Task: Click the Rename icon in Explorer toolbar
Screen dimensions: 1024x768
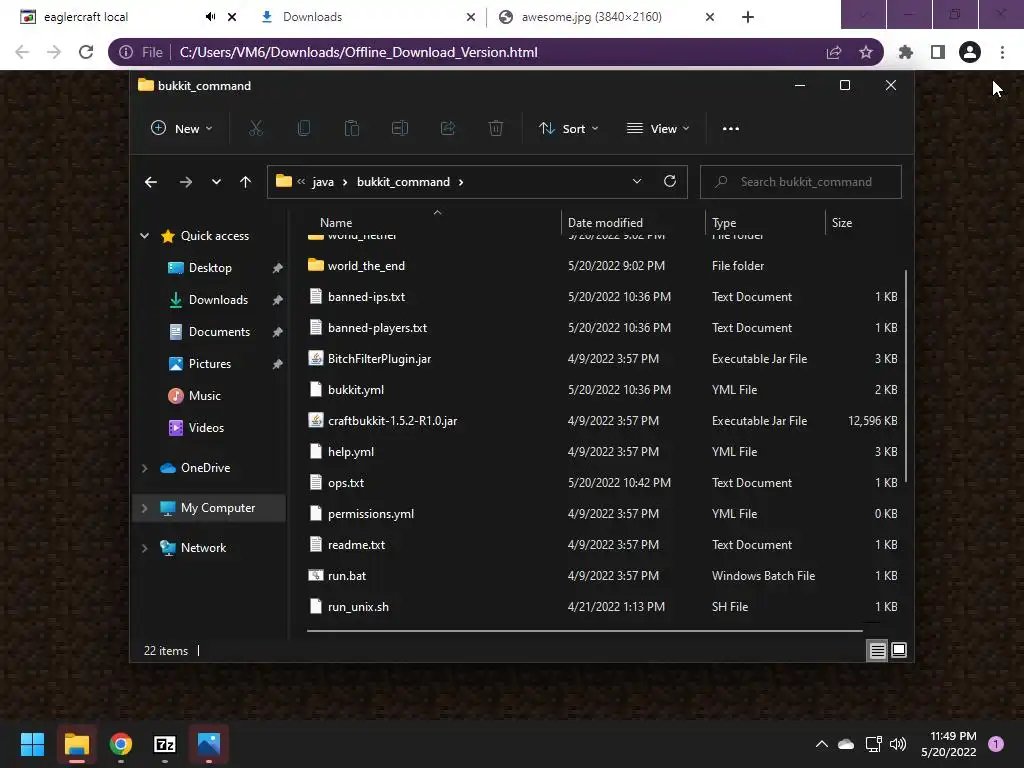Action: click(400, 129)
